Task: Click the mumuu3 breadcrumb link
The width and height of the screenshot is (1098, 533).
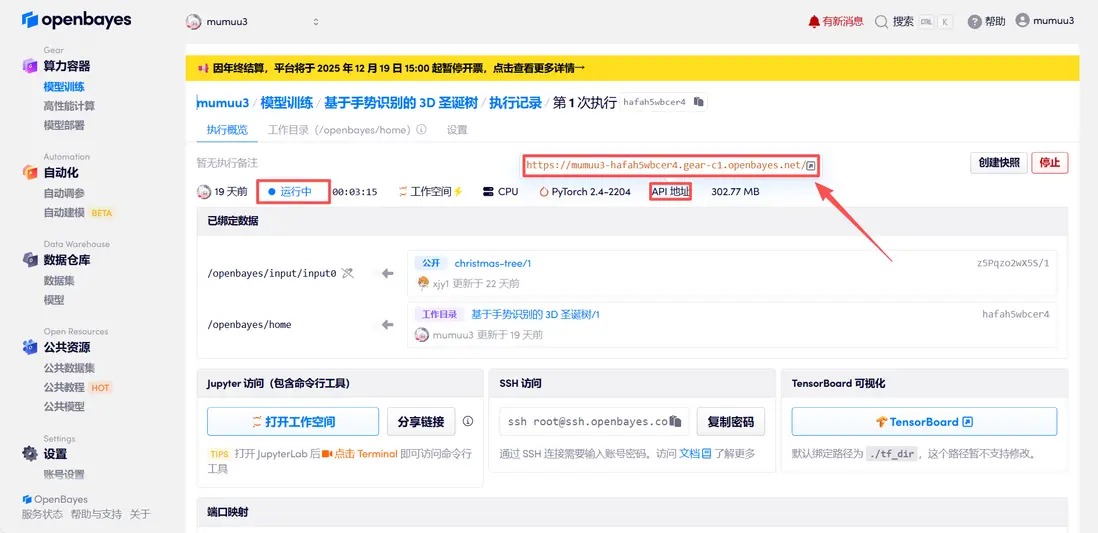Action: click(x=223, y=103)
